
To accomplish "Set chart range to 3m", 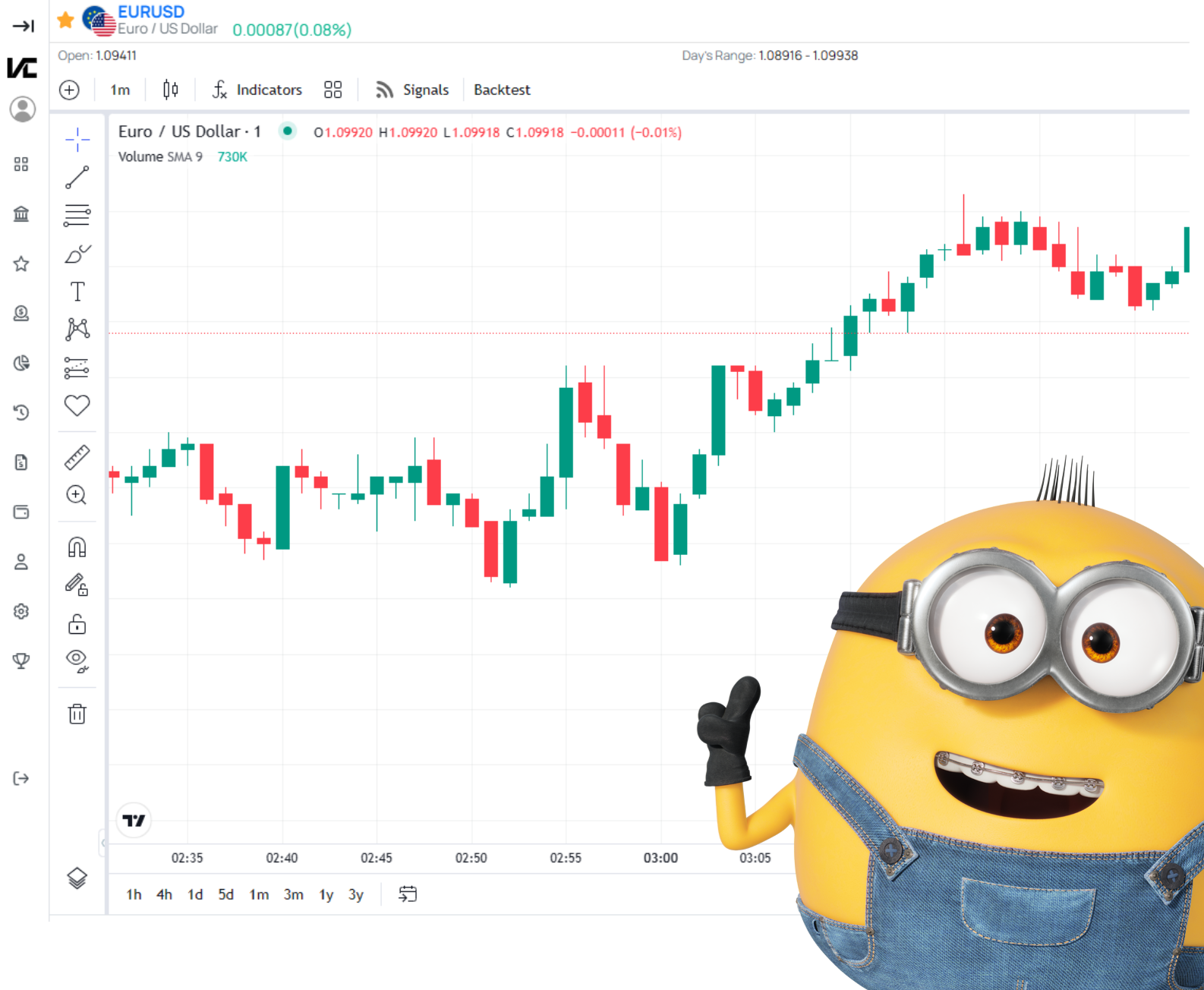I will click(293, 894).
